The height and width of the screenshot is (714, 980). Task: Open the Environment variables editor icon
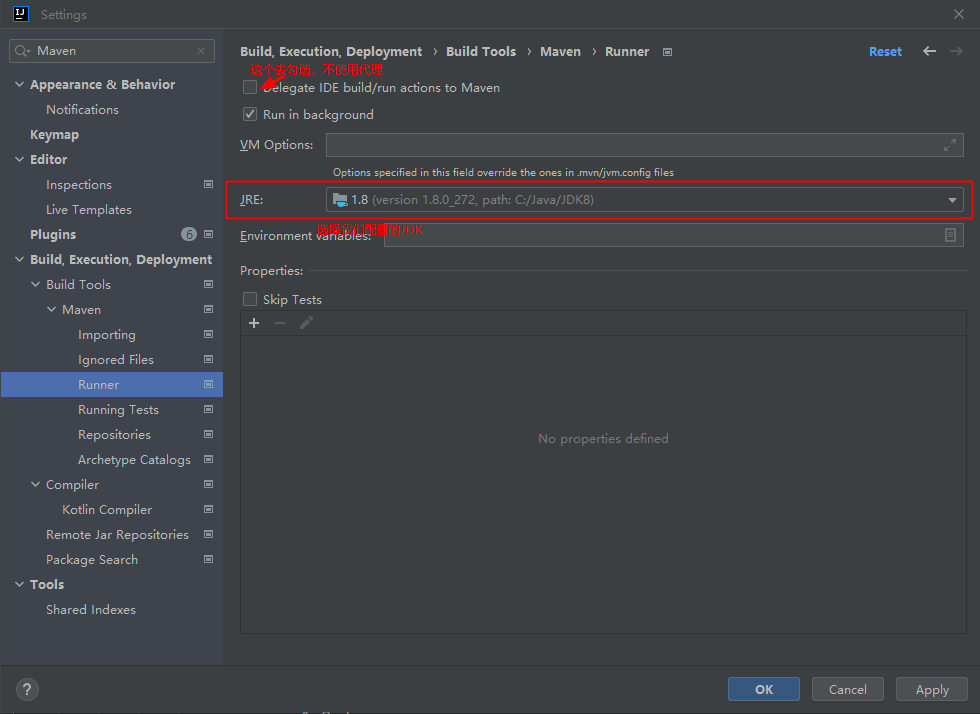click(x=950, y=235)
